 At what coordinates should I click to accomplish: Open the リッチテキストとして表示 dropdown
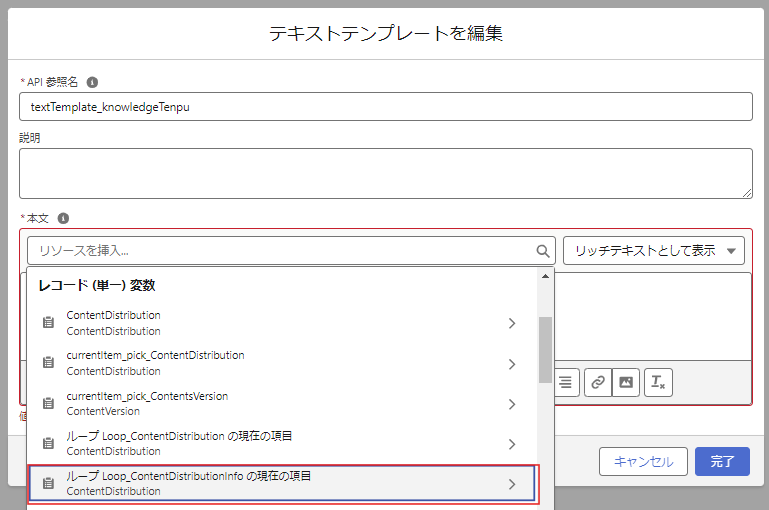(x=654, y=251)
